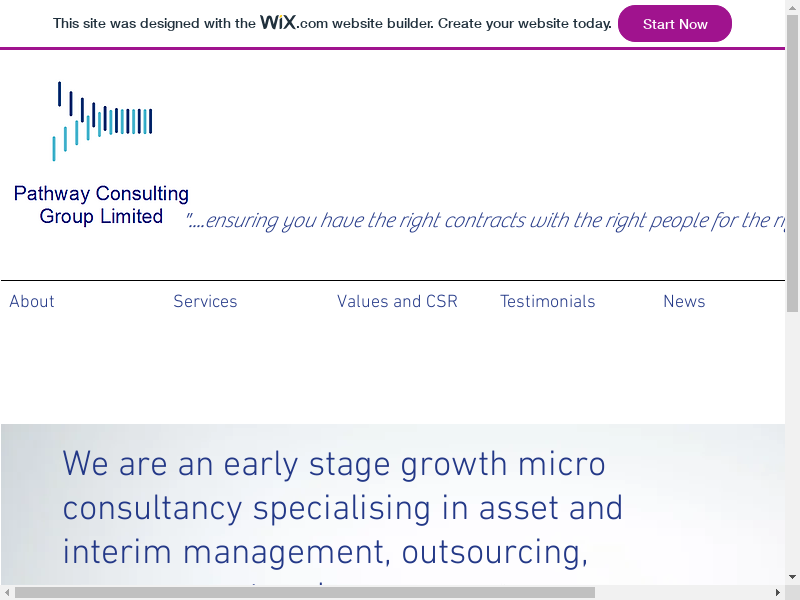
Task: Click the "We are an early stage growth" headline
Action: 334,465
